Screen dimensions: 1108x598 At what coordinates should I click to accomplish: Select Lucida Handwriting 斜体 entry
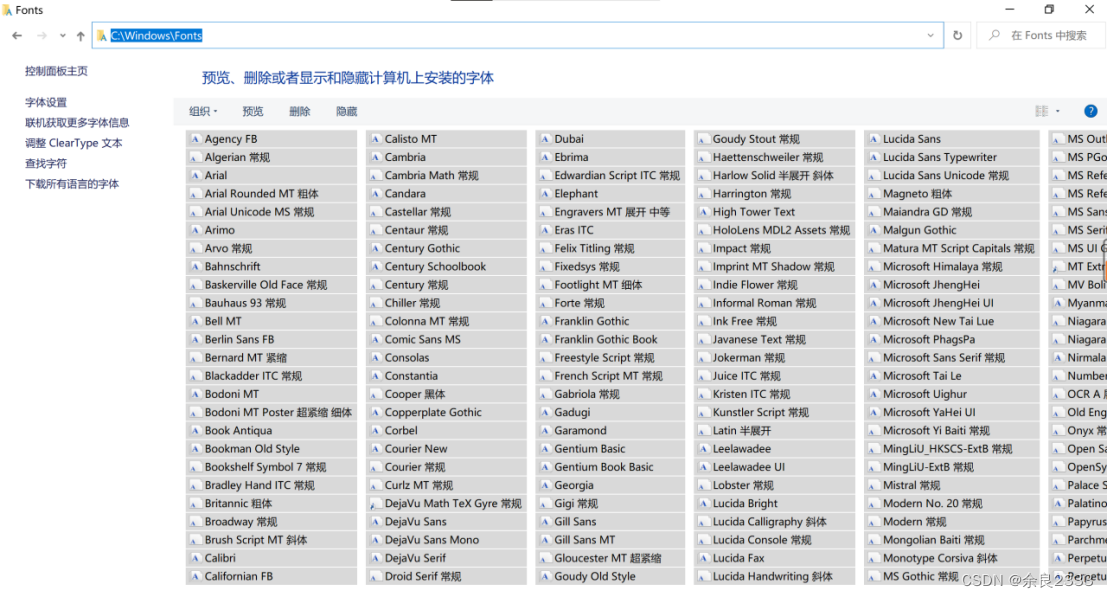point(774,576)
